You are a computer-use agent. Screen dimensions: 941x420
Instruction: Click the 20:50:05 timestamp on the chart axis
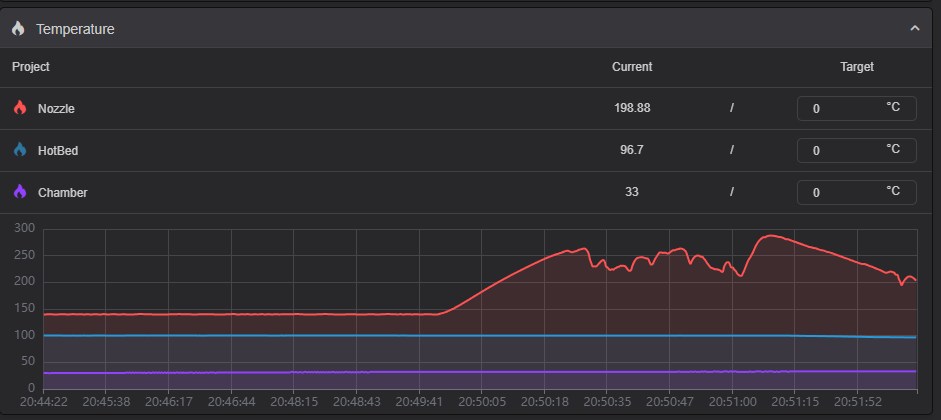(482, 402)
